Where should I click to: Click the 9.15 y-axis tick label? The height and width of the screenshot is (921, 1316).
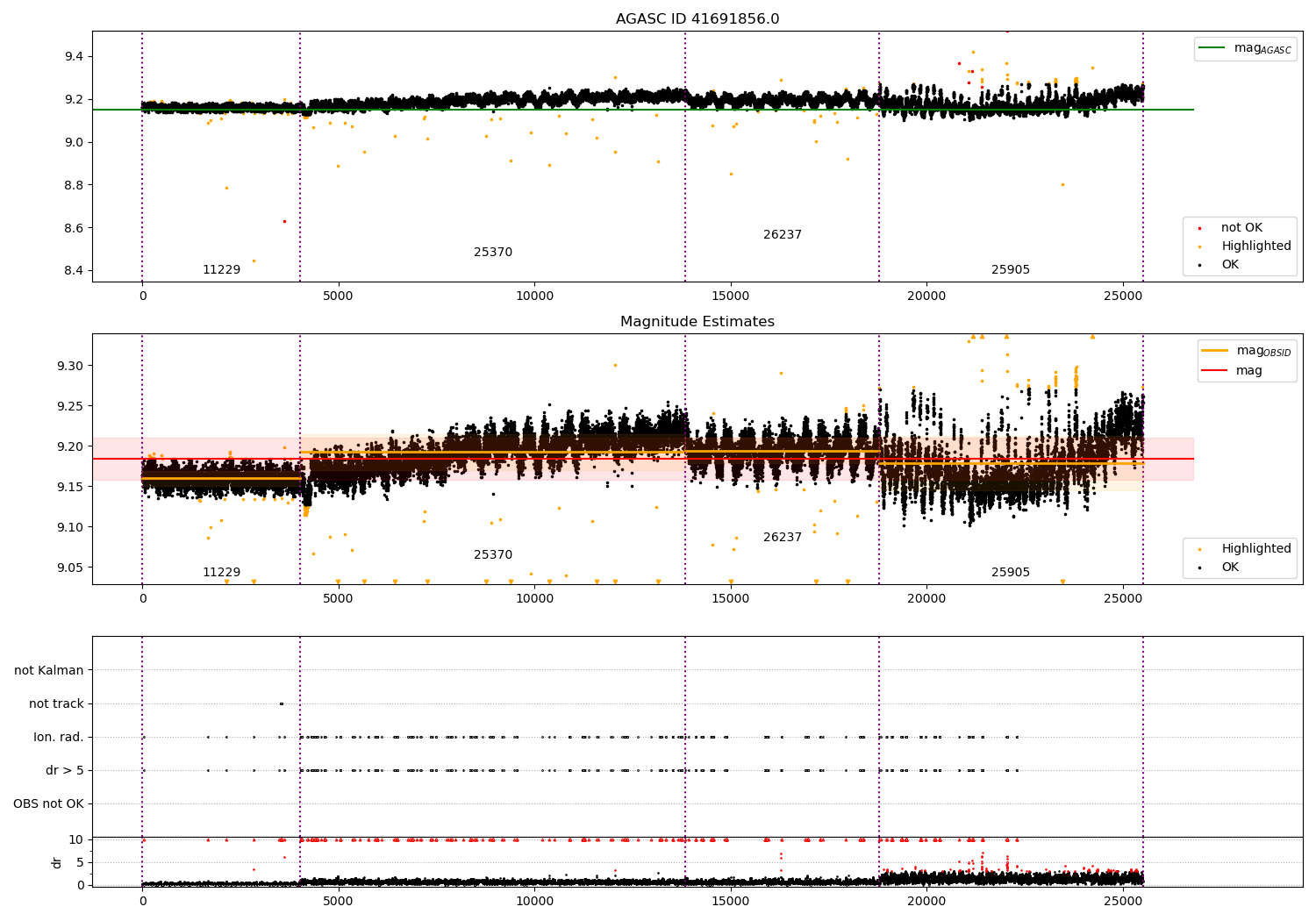(x=70, y=487)
